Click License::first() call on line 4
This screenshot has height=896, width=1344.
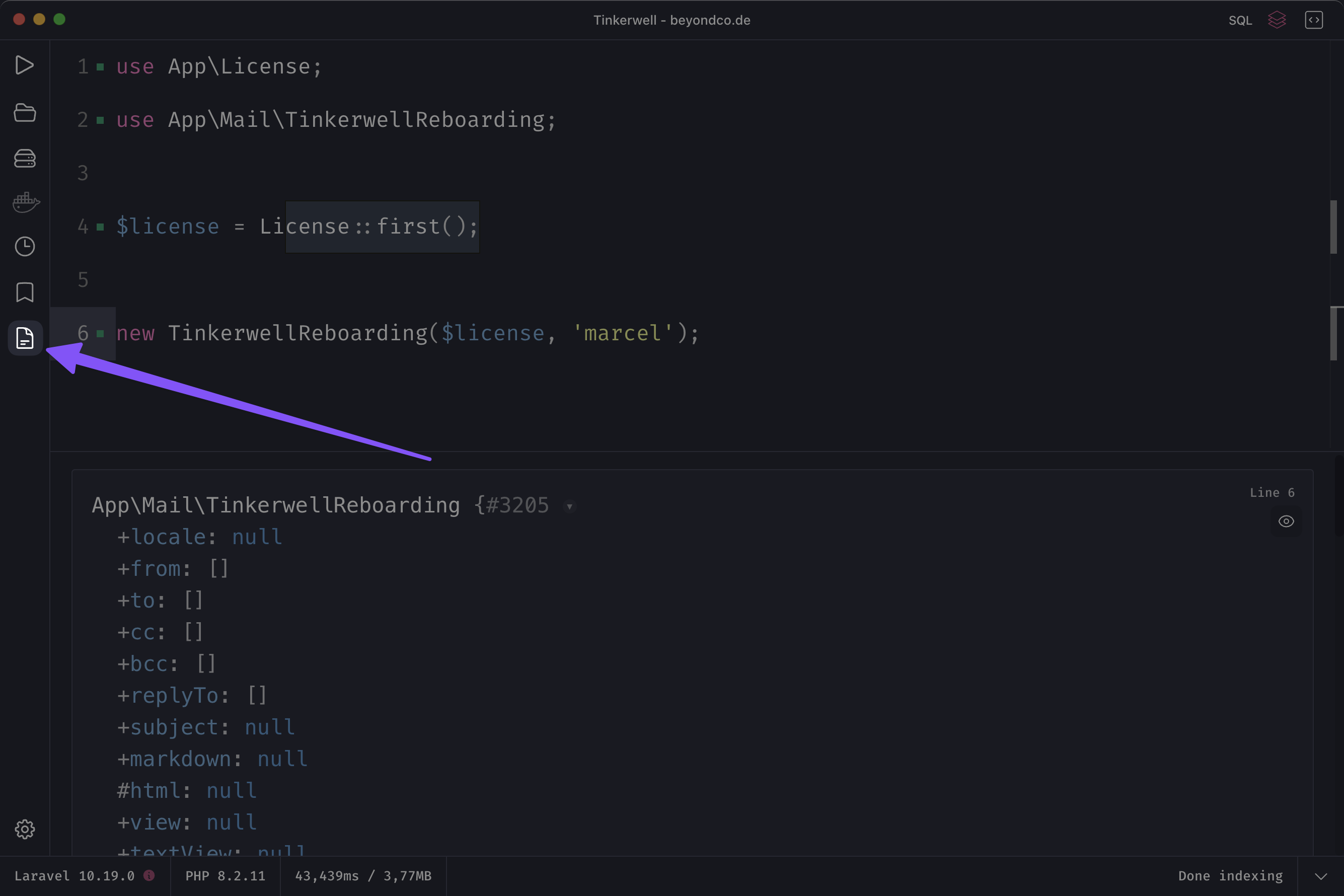(368, 227)
